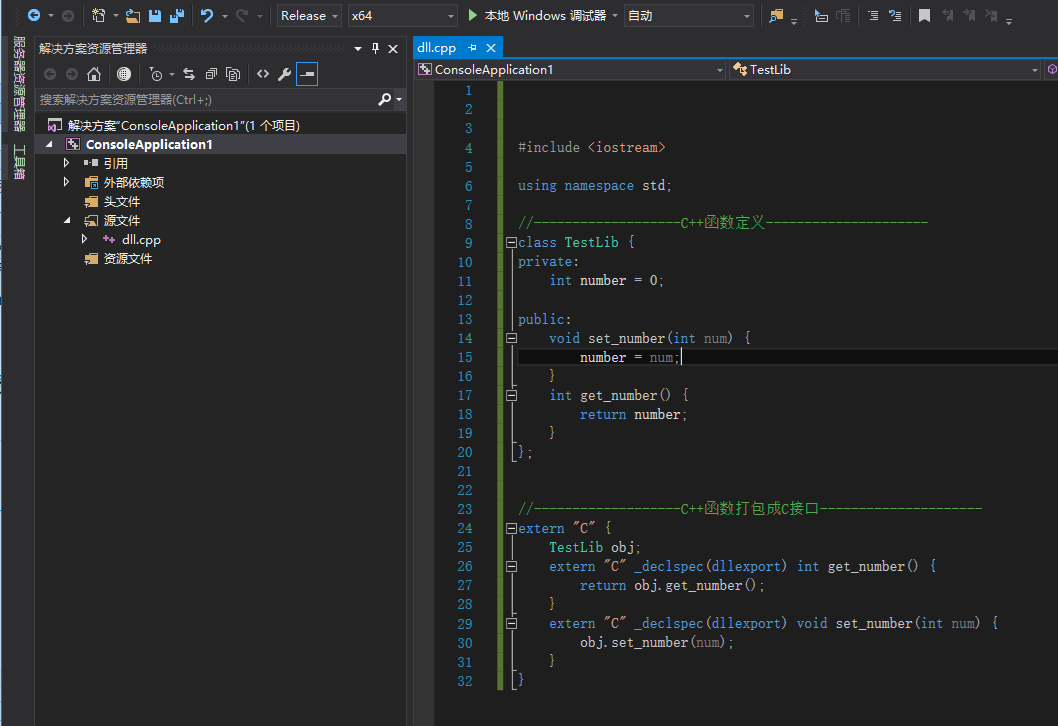The height and width of the screenshot is (726, 1058).
Task: Click the Find in Files icon
Action: click(x=776, y=16)
